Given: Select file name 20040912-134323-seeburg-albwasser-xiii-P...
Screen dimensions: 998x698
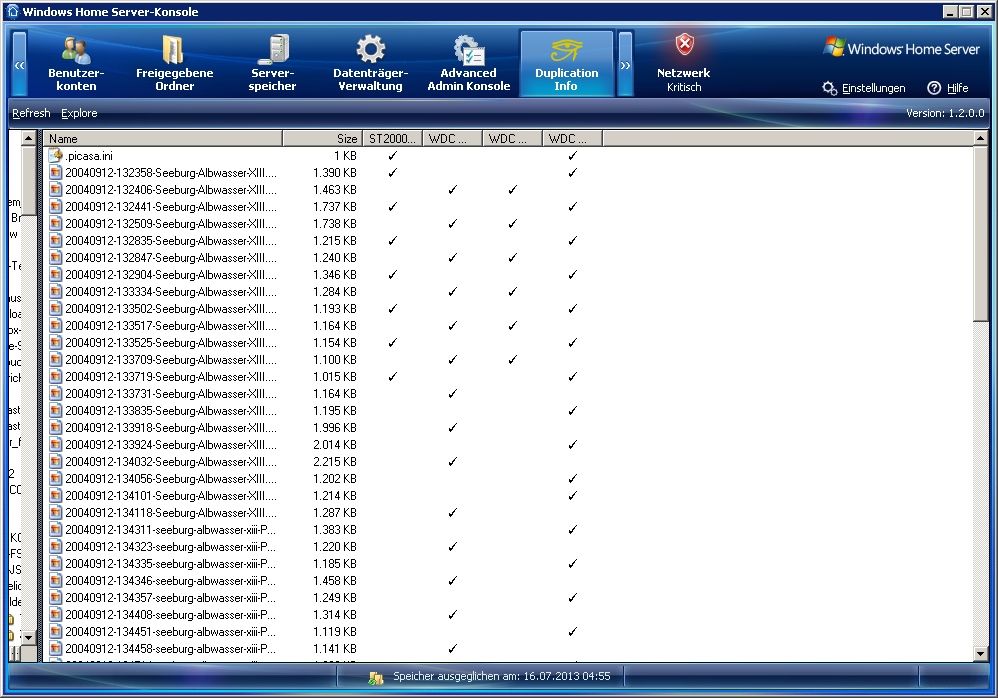Looking at the screenshot, I should tap(171, 547).
